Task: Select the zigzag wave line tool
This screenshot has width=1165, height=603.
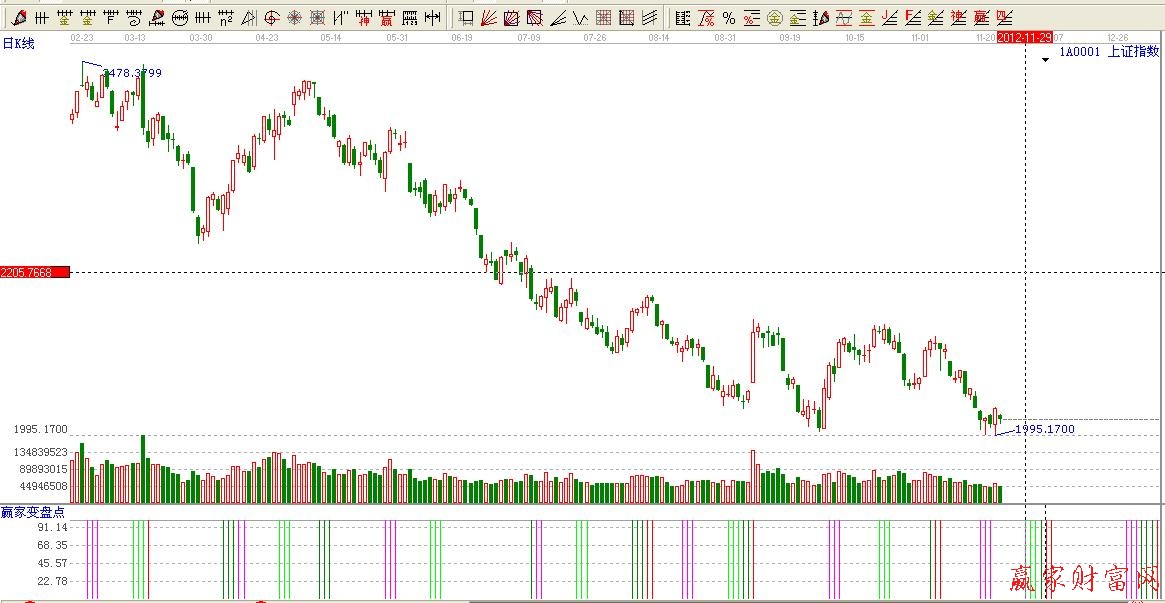Action: click(x=580, y=17)
